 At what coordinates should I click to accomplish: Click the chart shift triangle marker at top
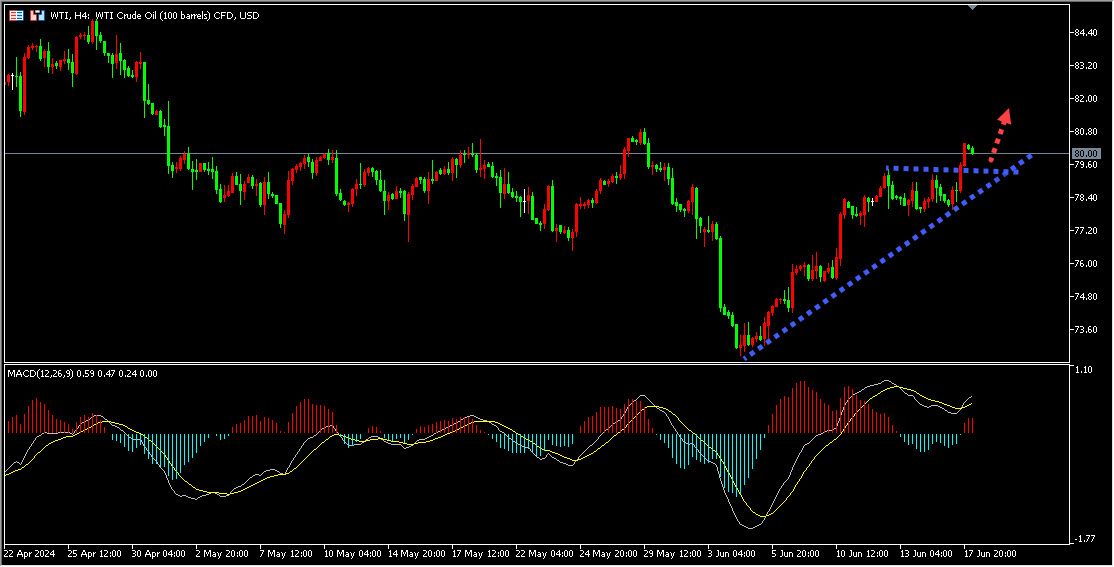(973, 7)
